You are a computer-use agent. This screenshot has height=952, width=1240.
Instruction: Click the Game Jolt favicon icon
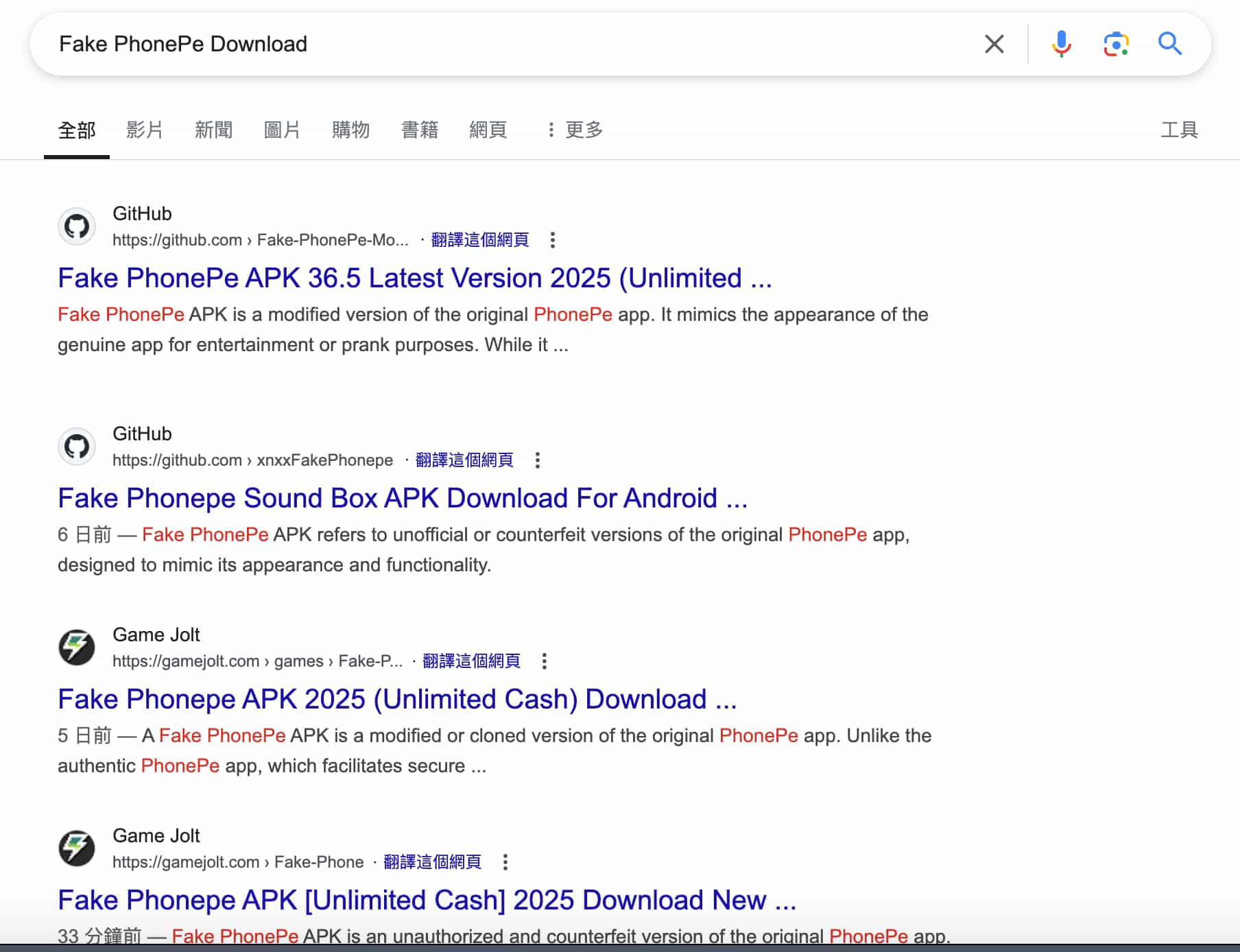tap(76, 647)
